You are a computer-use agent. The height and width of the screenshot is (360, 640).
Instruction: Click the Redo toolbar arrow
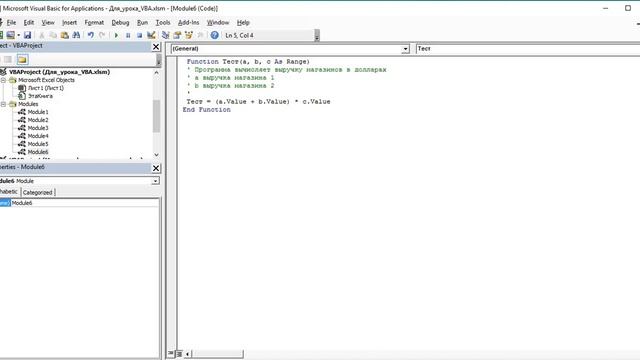click(x=102, y=36)
